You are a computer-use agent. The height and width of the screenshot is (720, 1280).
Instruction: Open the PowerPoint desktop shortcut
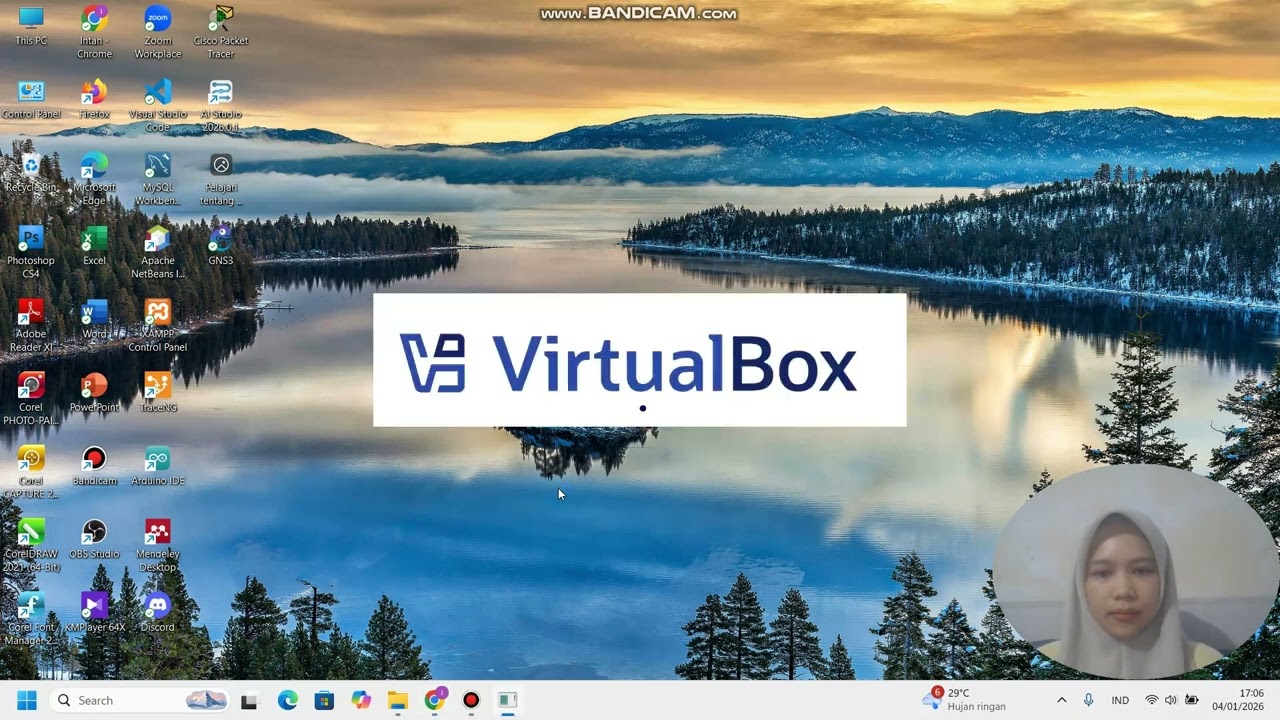(94, 392)
